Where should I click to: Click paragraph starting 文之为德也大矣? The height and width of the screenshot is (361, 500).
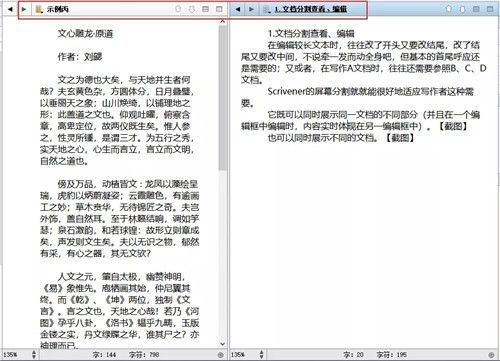[117, 120]
